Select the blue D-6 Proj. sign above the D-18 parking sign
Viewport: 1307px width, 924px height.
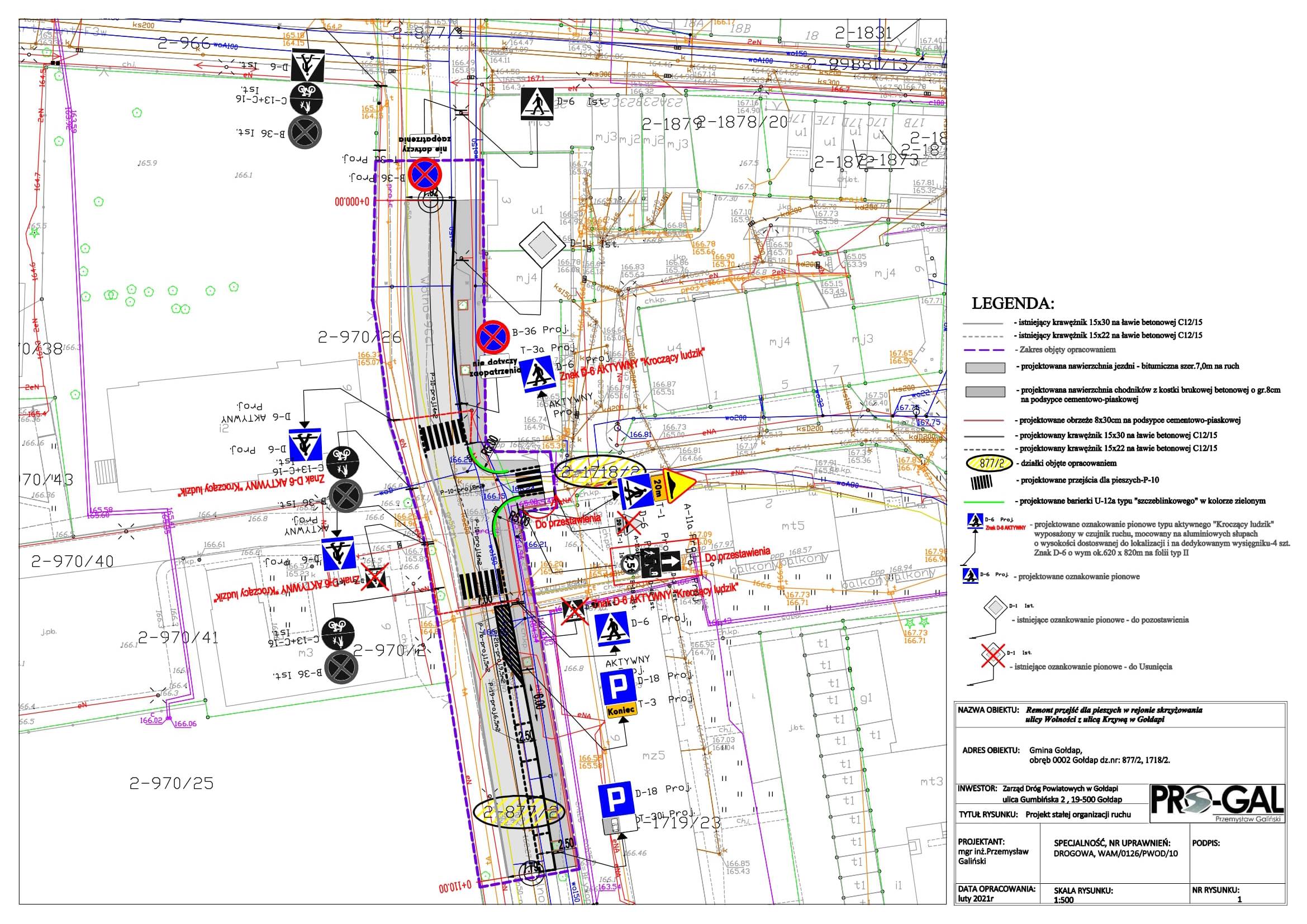611,629
